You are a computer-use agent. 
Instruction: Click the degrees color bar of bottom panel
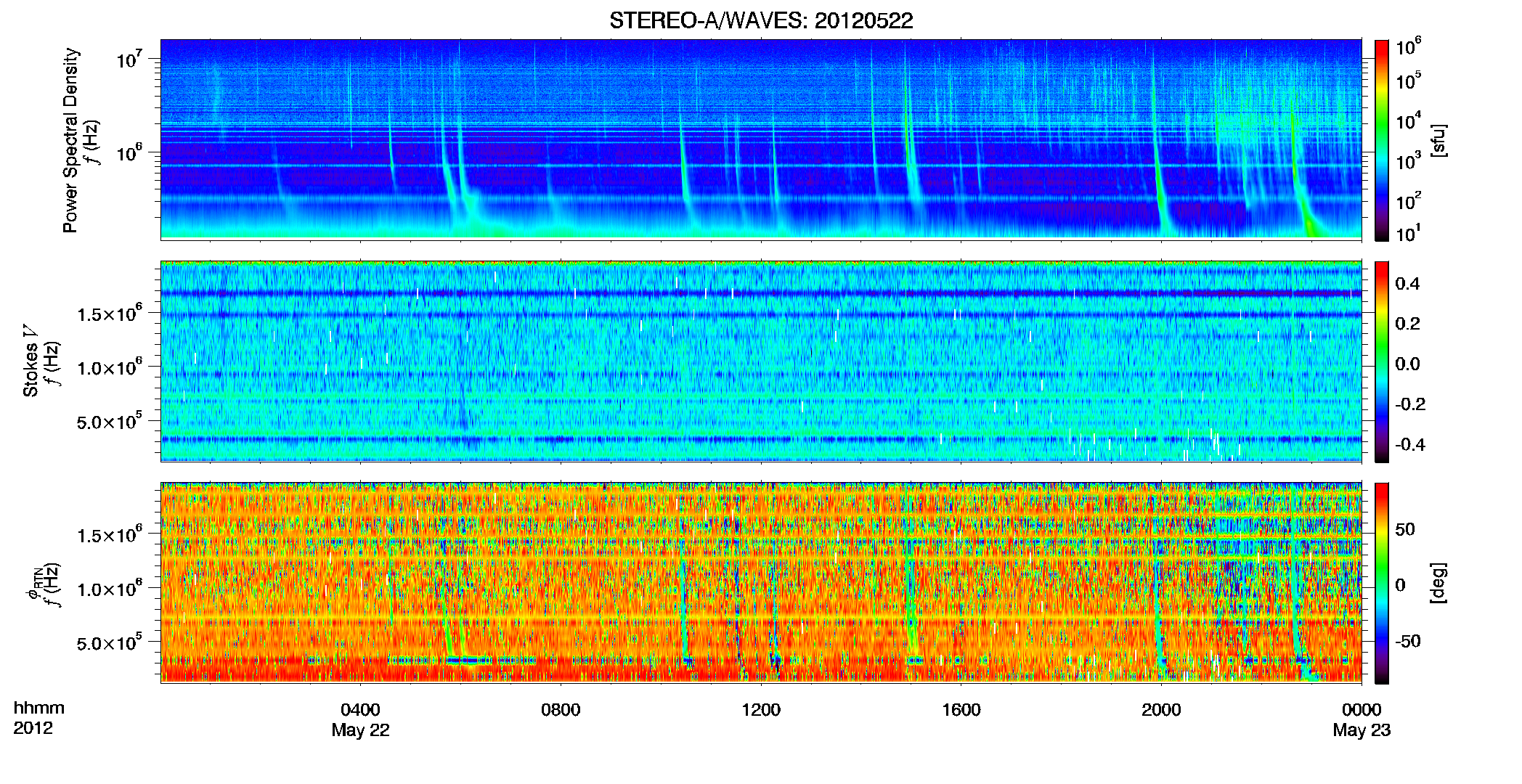[x=1382, y=583]
